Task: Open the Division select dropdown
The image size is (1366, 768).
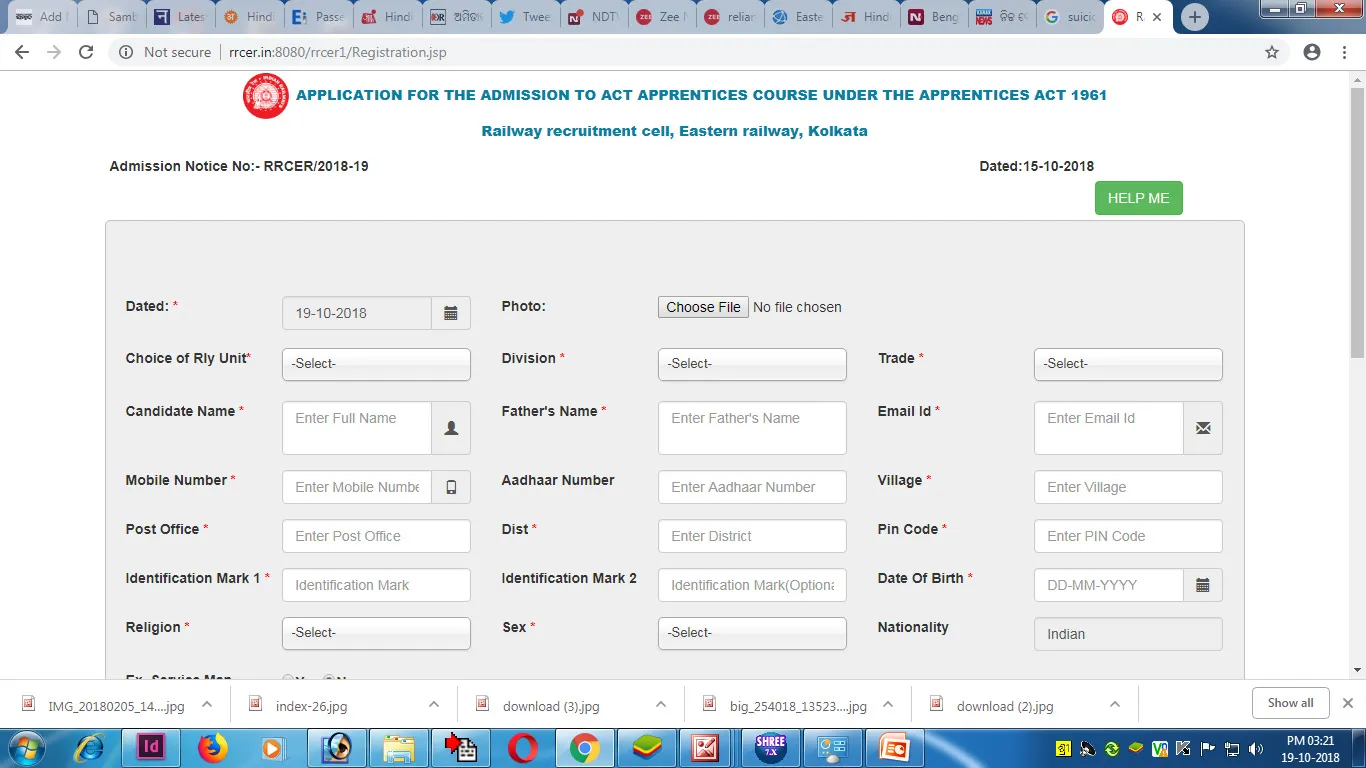Action: (752, 364)
